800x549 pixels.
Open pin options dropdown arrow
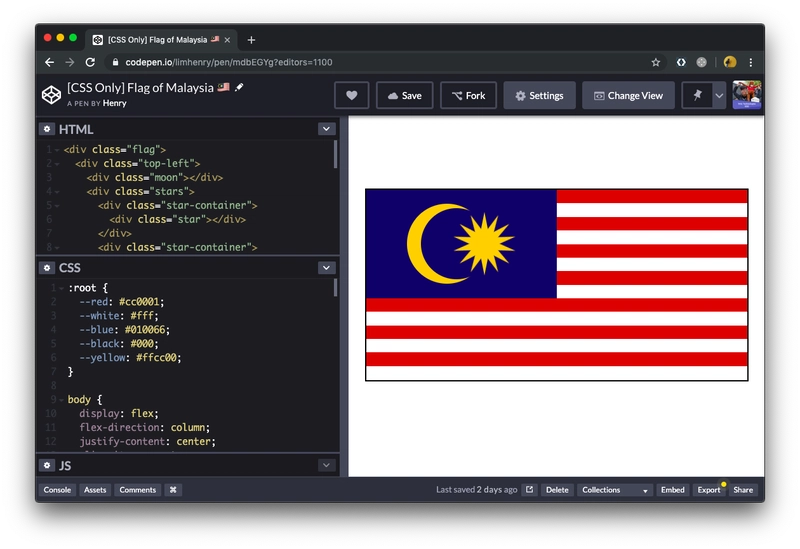point(719,95)
